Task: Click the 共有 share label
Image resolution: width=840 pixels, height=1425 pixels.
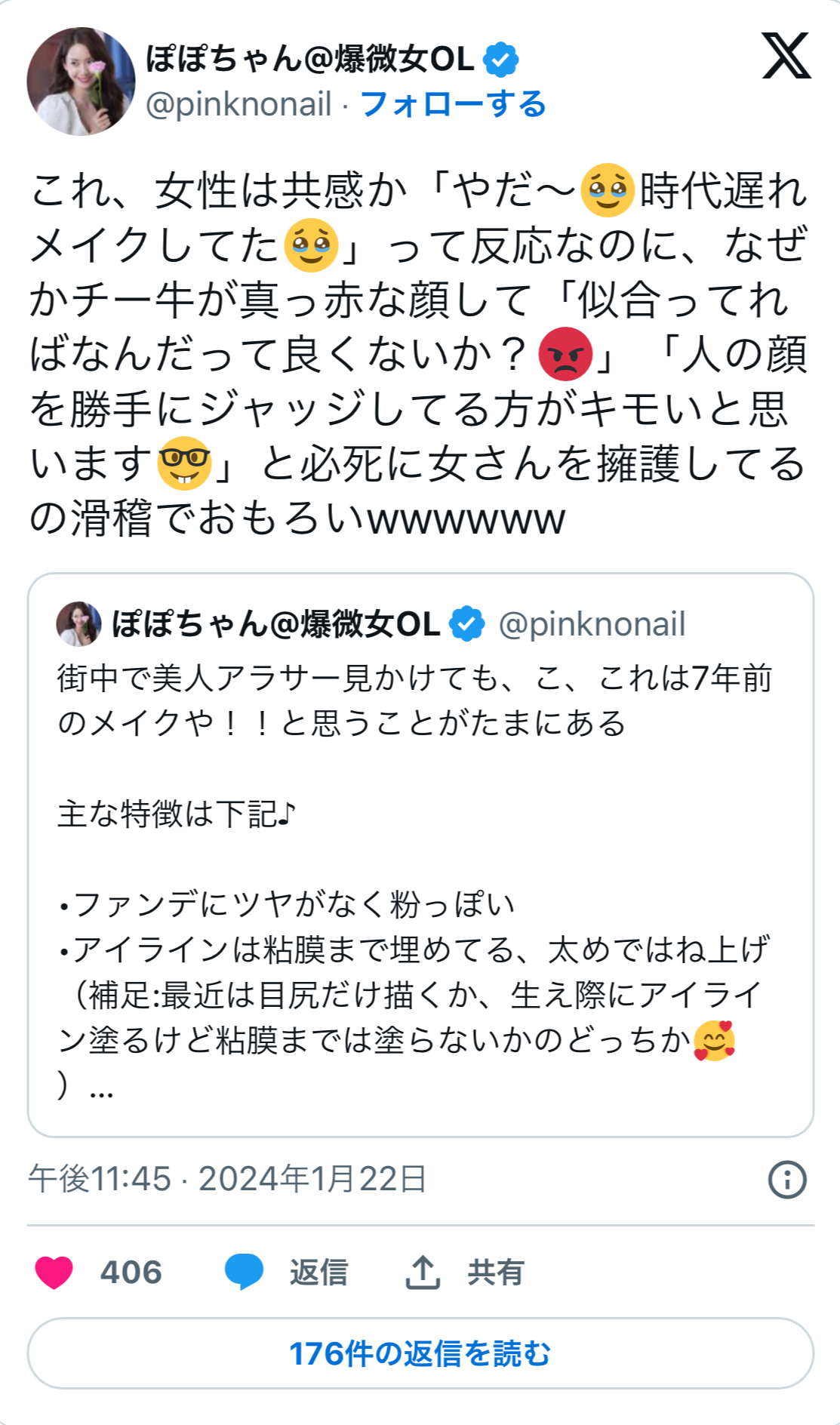Action: coord(496,1273)
